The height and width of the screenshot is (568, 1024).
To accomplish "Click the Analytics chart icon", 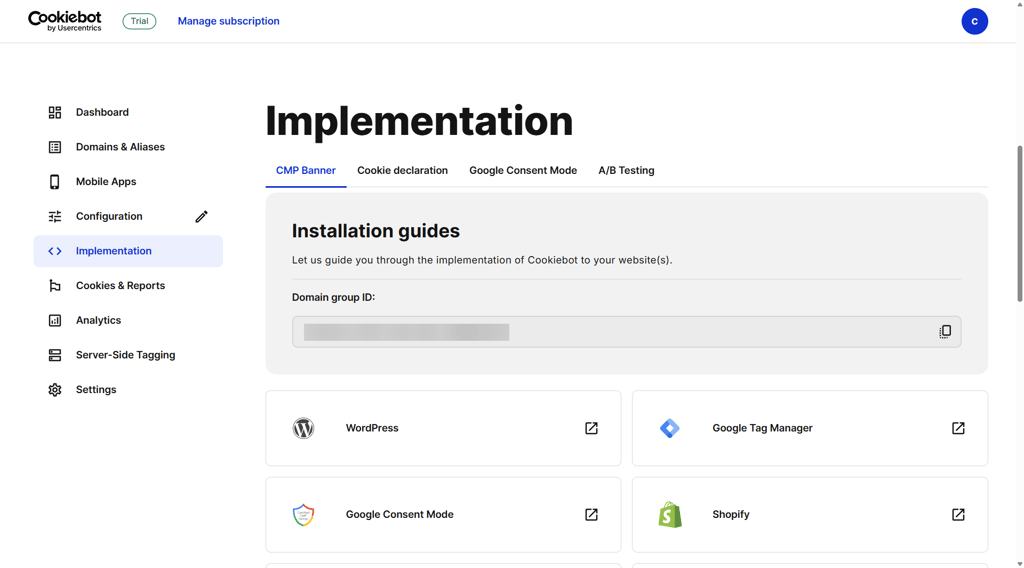I will (55, 320).
